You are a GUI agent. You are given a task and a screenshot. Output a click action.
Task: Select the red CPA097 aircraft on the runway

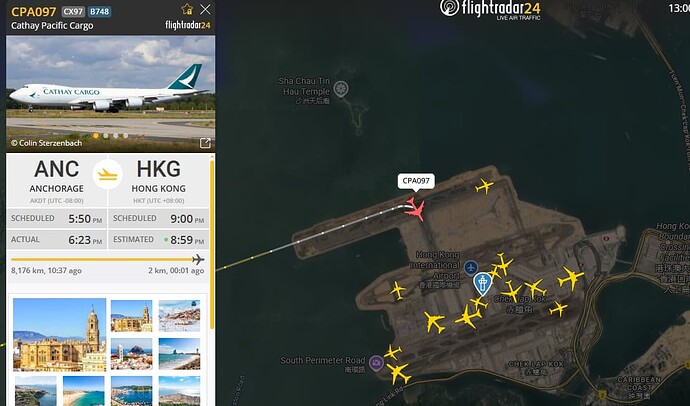[x=415, y=209]
